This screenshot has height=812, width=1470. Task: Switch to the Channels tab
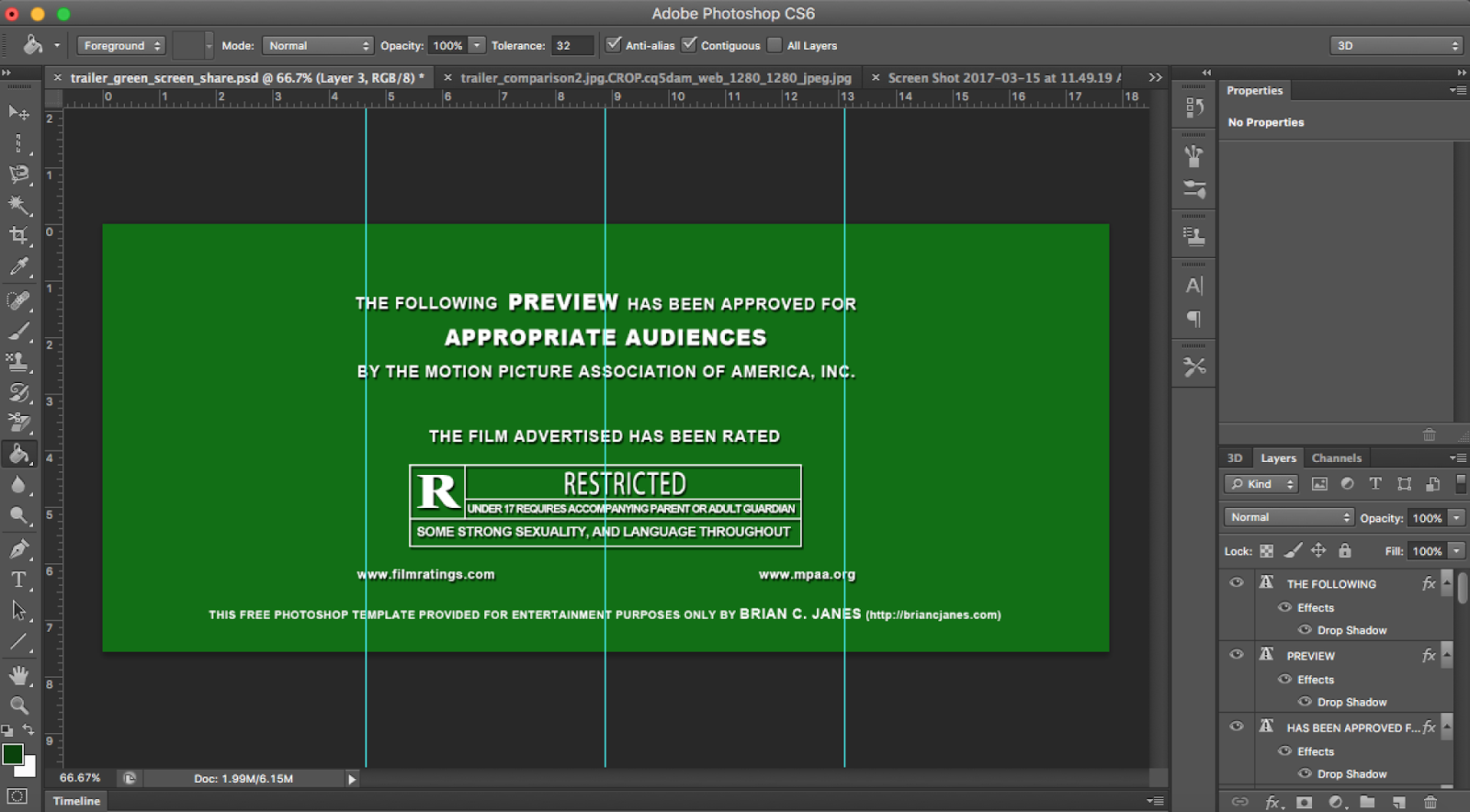1337,457
